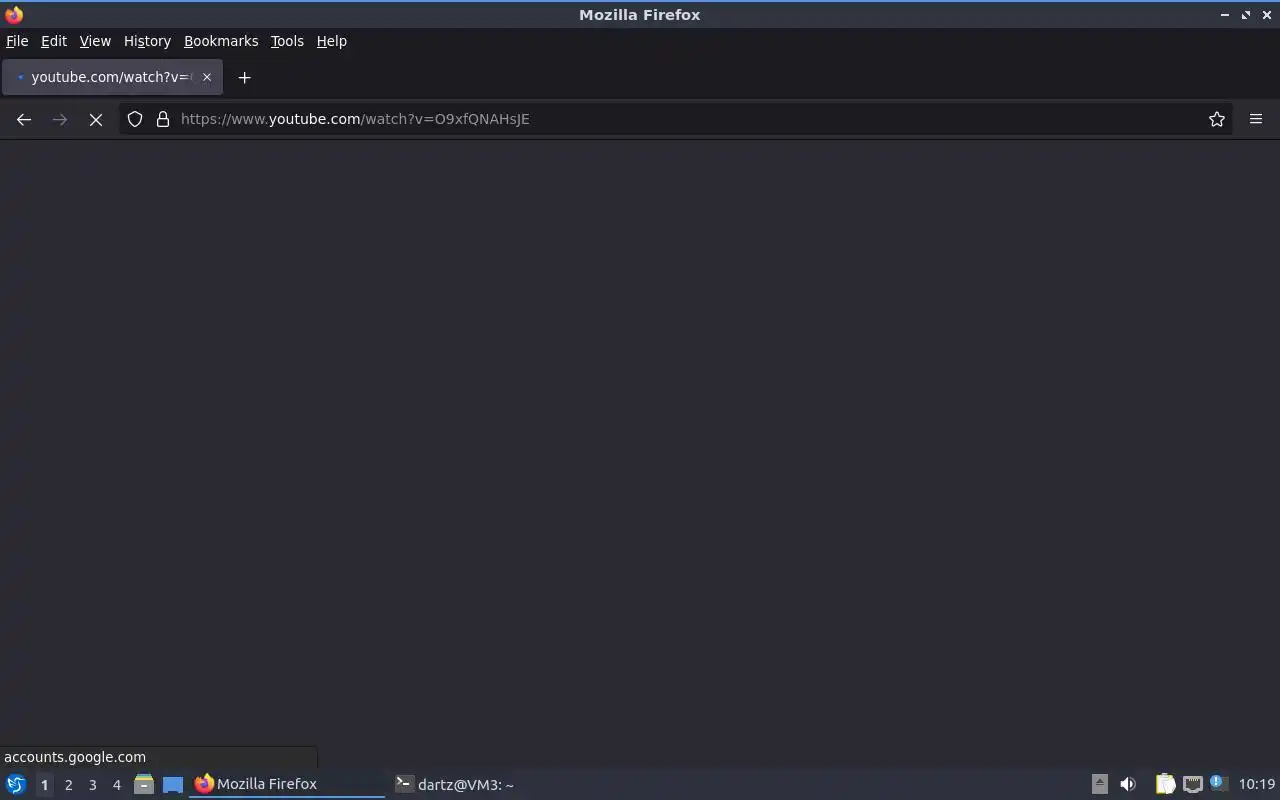This screenshot has height=800, width=1280.
Task: Close the youtube.com tab
Action: coord(207,77)
